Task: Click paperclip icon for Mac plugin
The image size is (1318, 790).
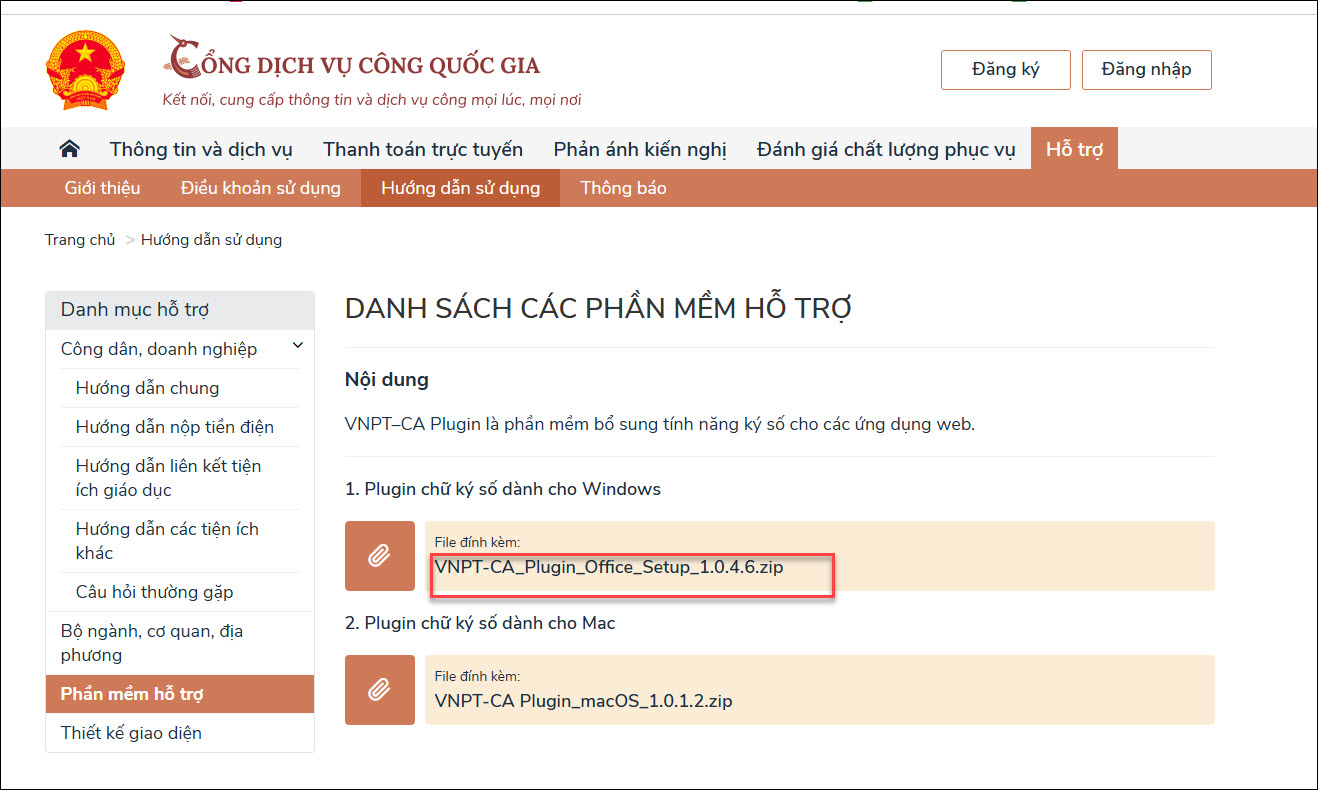Action: click(x=379, y=690)
